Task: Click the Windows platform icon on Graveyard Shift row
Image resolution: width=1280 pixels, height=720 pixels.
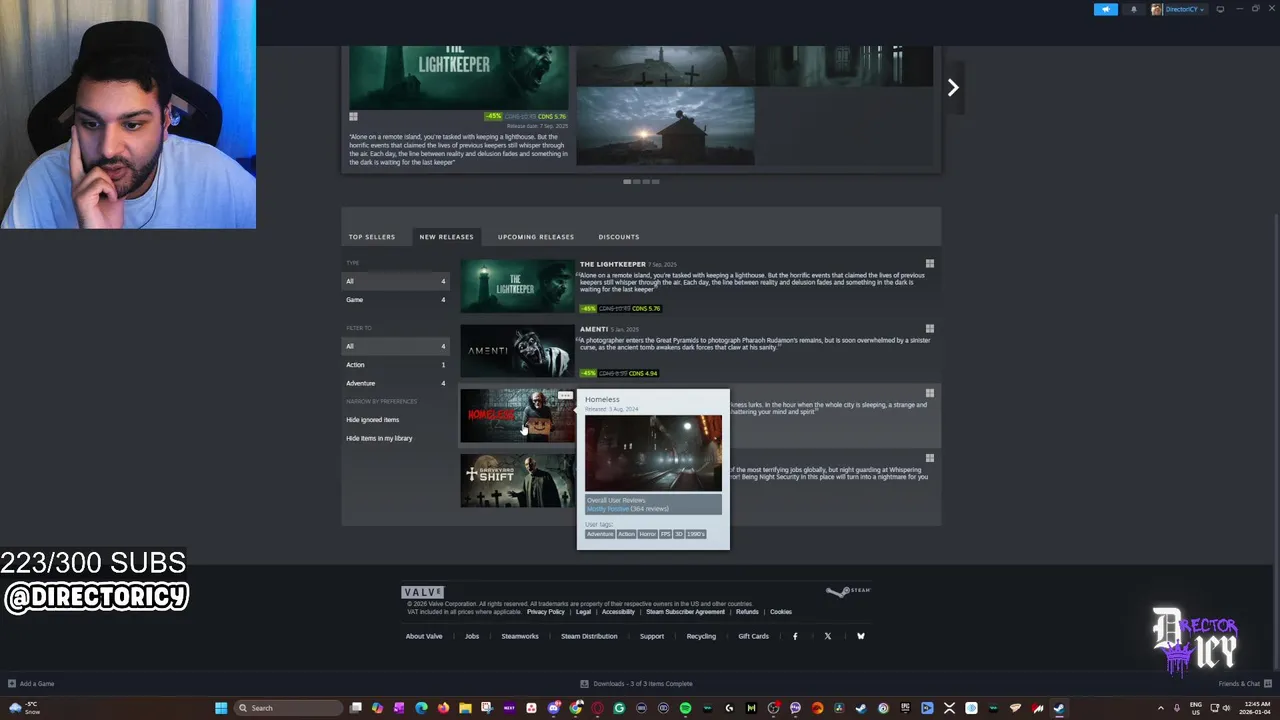Action: (x=930, y=458)
